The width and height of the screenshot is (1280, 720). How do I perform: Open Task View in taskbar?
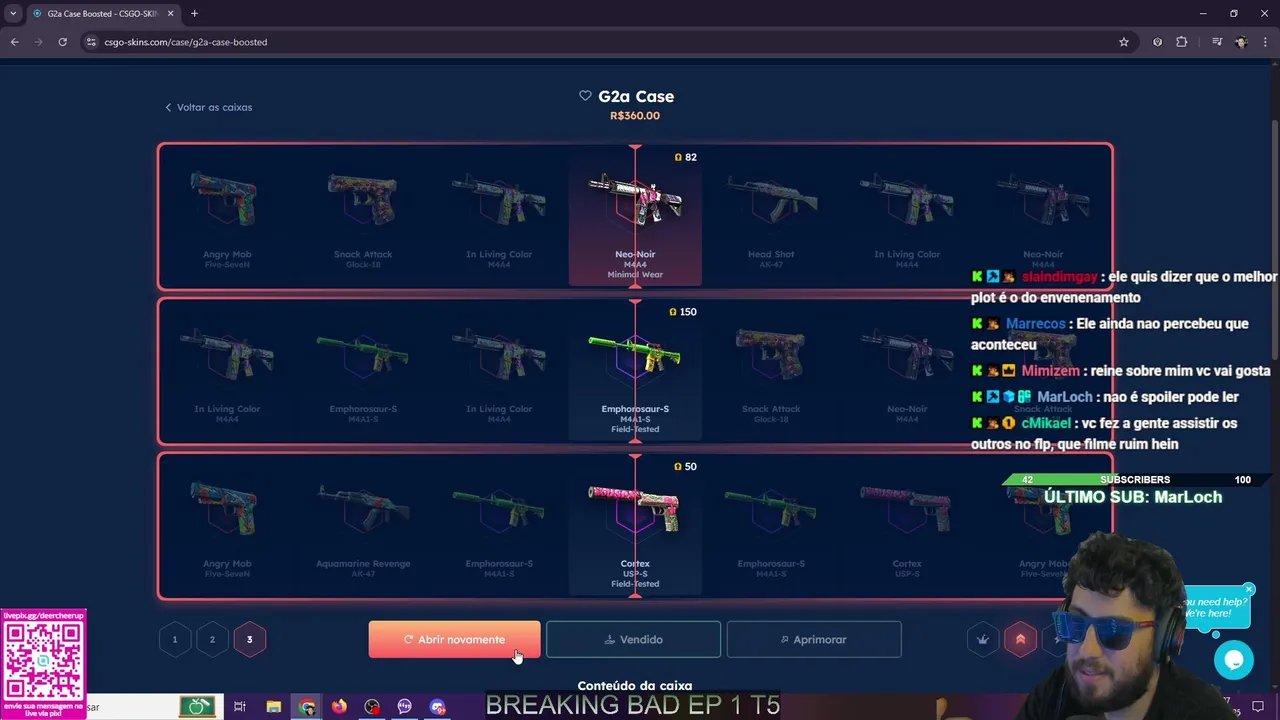point(240,707)
